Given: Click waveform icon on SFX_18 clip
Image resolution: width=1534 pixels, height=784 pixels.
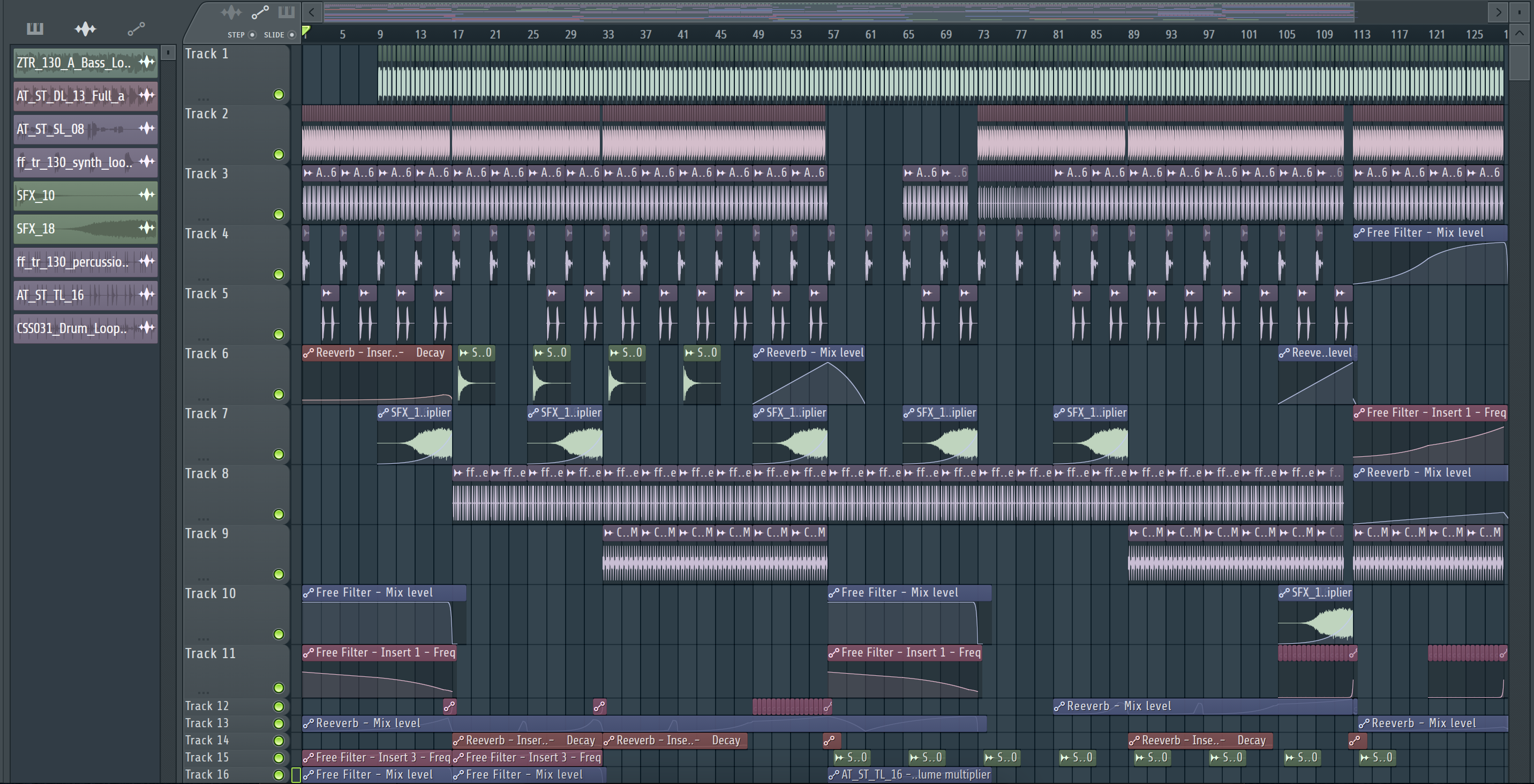Looking at the screenshot, I should coord(147,228).
